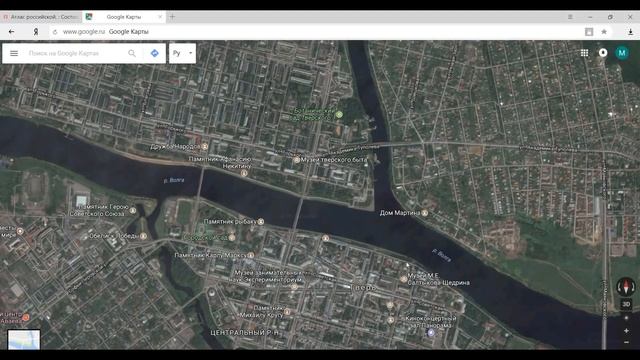
Task: Zoom out with the minus button
Action: 626,342
